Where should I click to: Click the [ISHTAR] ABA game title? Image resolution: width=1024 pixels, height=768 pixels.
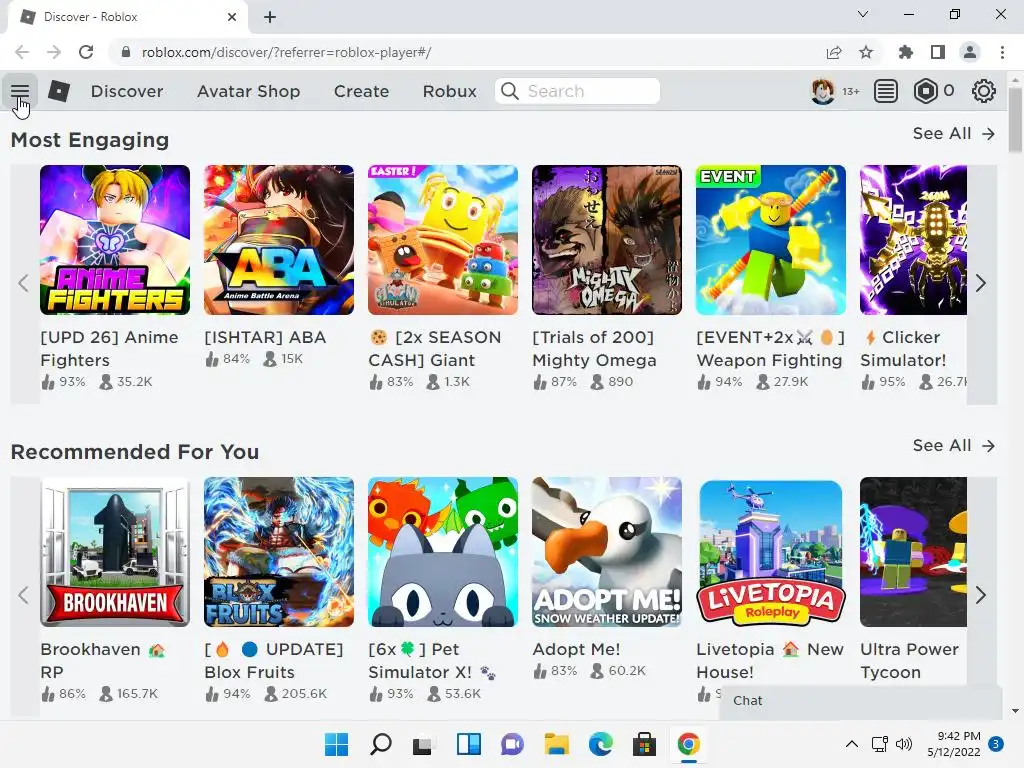265,337
